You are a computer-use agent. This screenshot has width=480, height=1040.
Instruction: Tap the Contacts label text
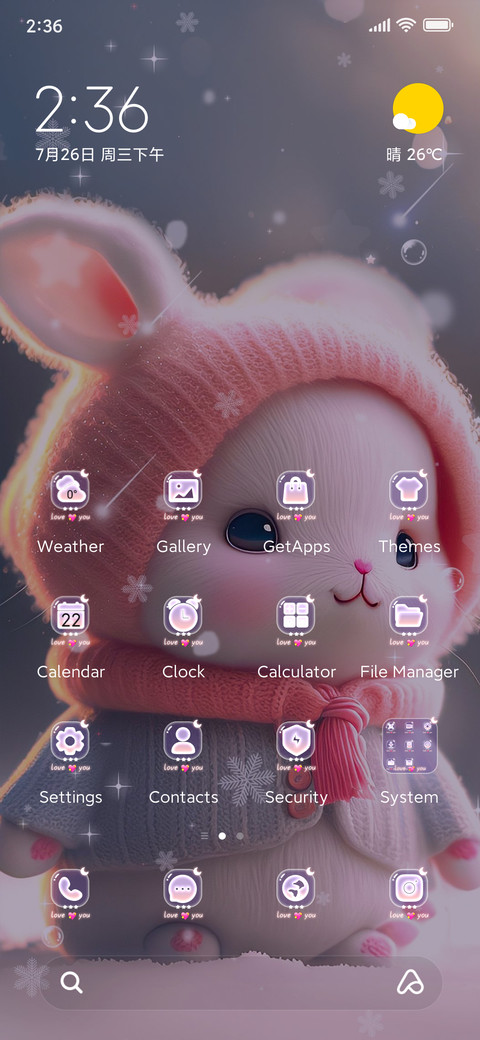(184, 797)
